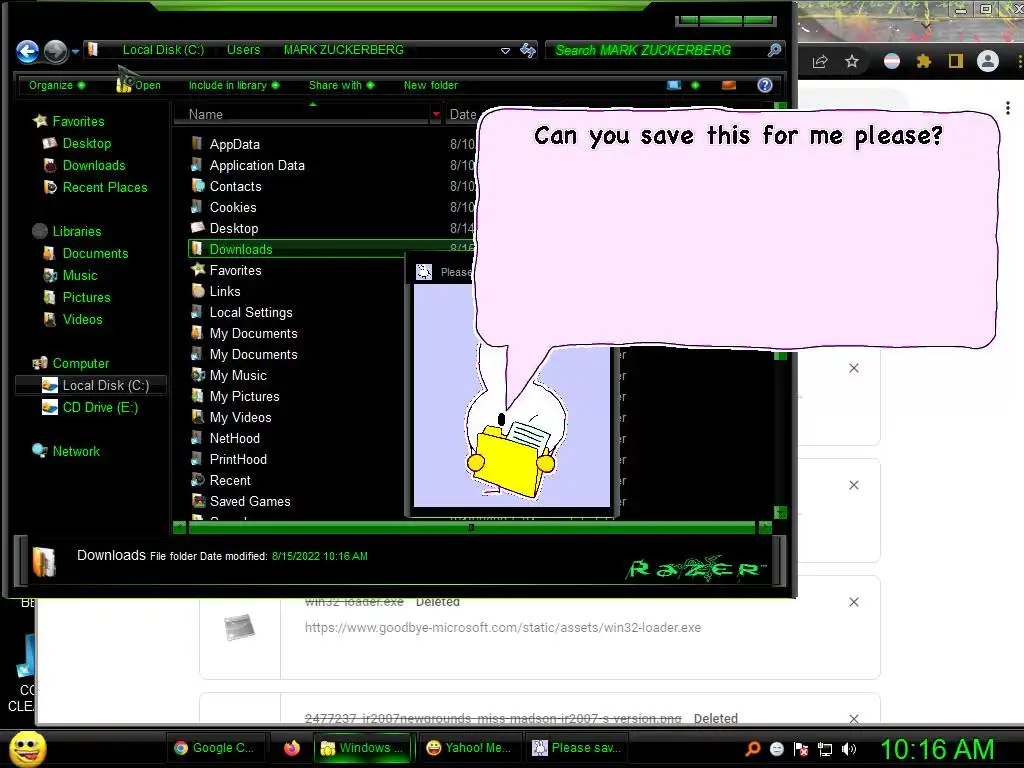Viewport: 1024px width, 768px height.
Task: Select Users in the address bar
Action: pos(243,50)
